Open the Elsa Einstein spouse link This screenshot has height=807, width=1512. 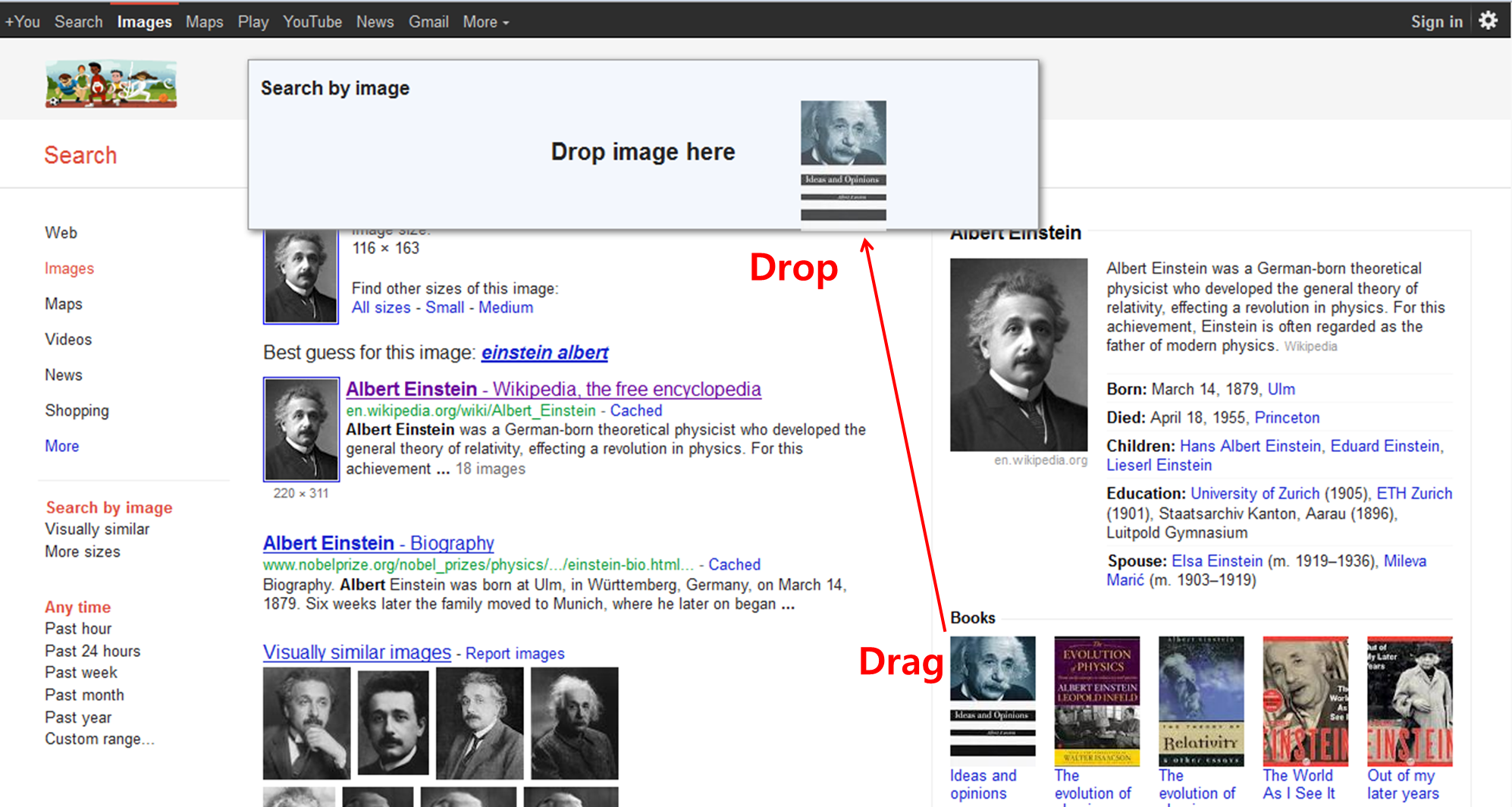pos(1217,561)
